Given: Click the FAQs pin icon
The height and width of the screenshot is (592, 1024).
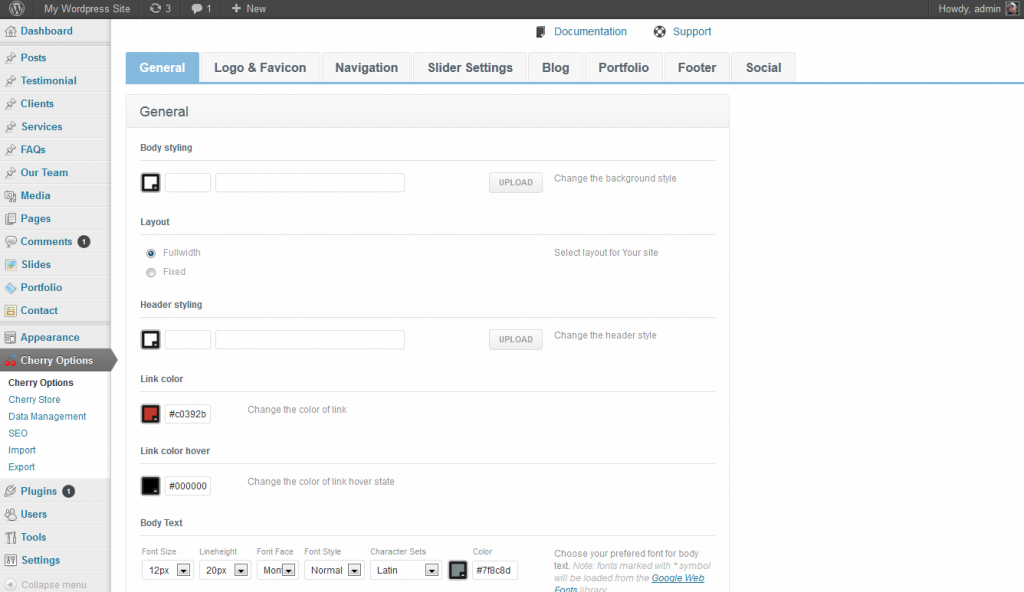Looking at the screenshot, I should [x=10, y=150].
